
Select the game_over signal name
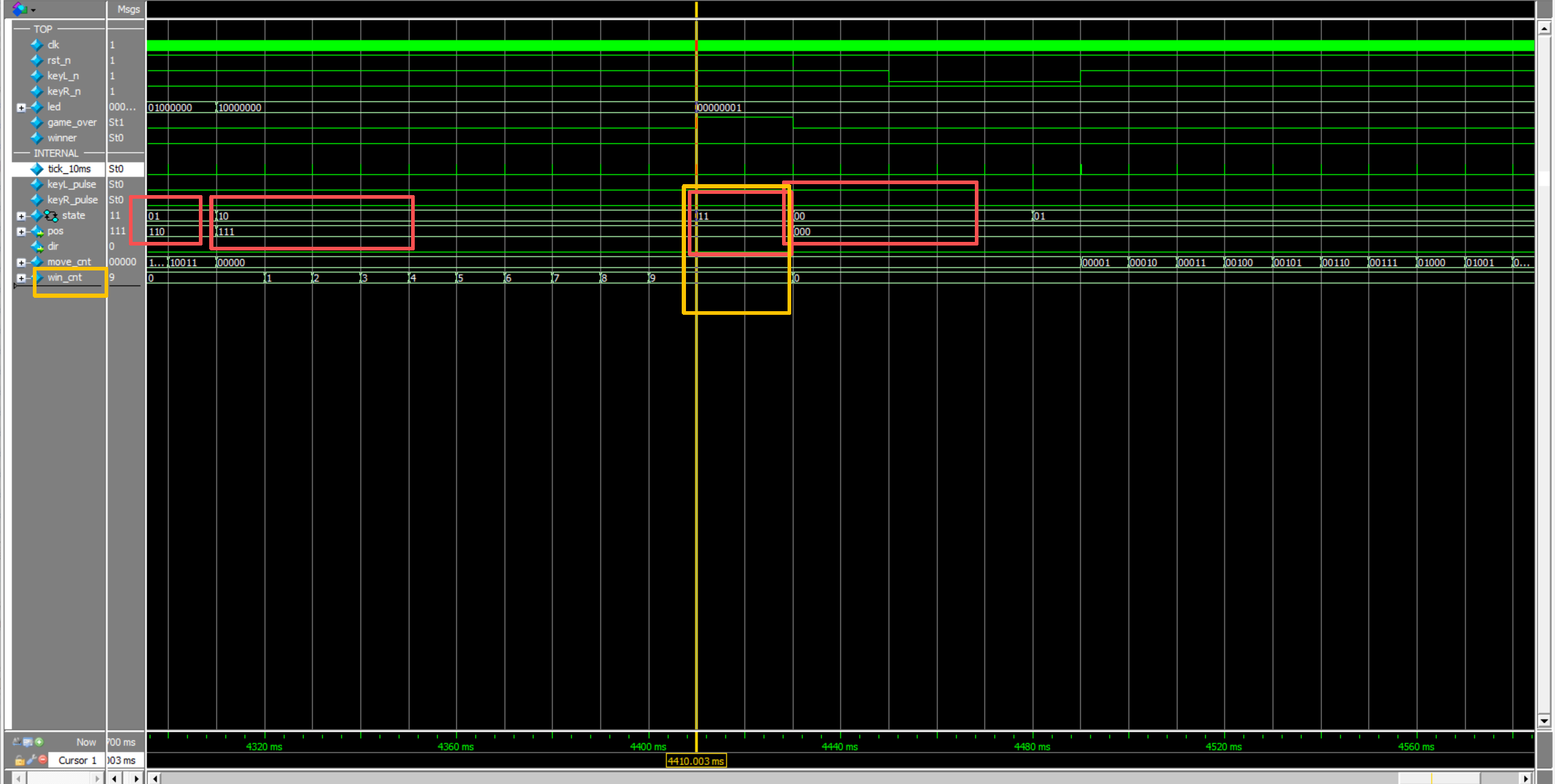(72, 122)
